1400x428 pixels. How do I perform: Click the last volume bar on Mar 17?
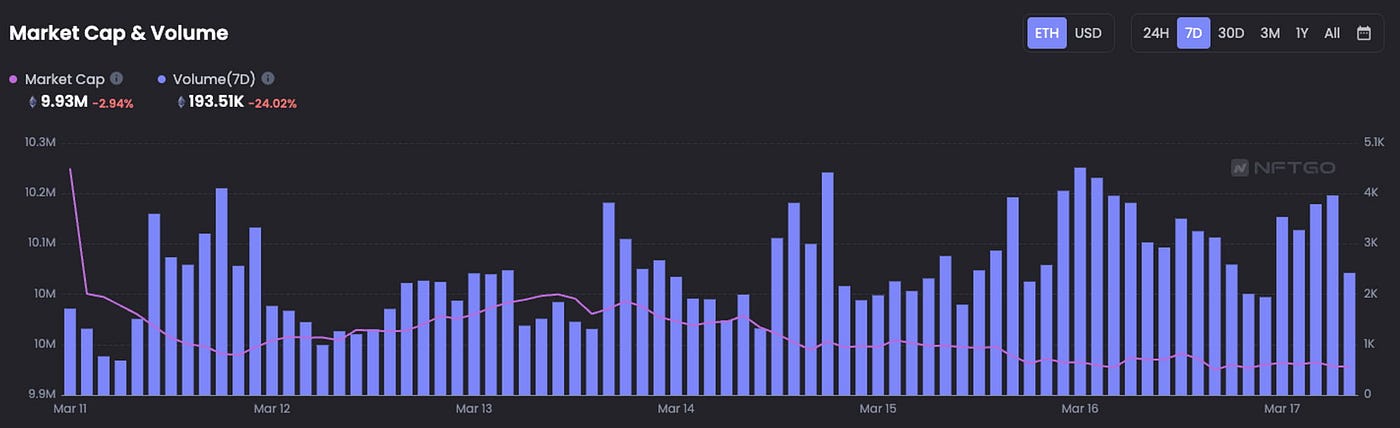(1349, 334)
